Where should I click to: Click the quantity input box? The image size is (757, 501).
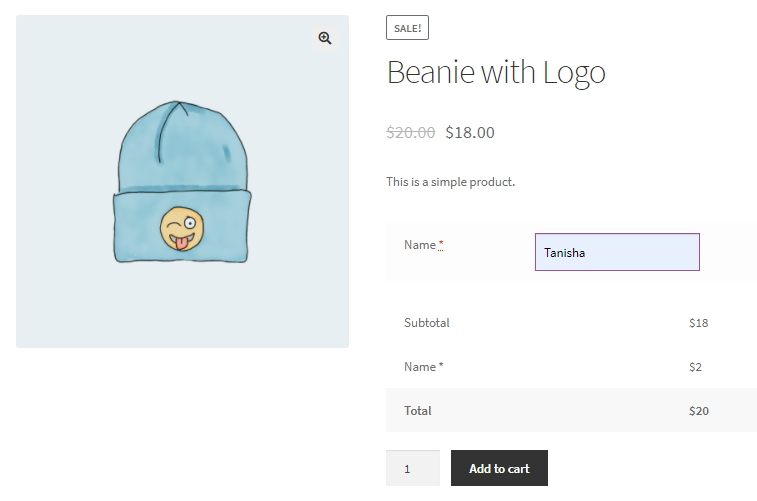pos(412,468)
